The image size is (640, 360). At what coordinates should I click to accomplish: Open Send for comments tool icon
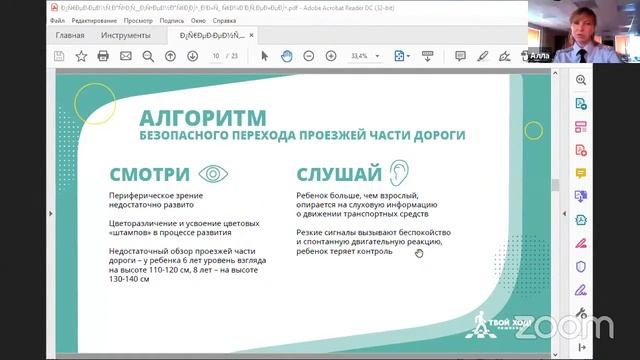[x=581, y=197]
